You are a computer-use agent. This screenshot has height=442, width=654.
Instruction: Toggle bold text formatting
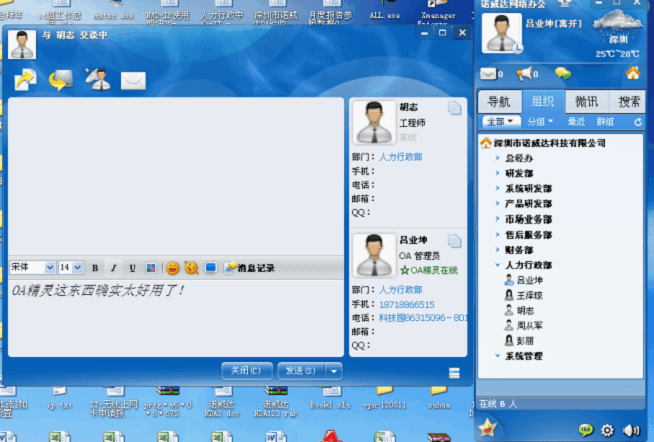pos(95,268)
